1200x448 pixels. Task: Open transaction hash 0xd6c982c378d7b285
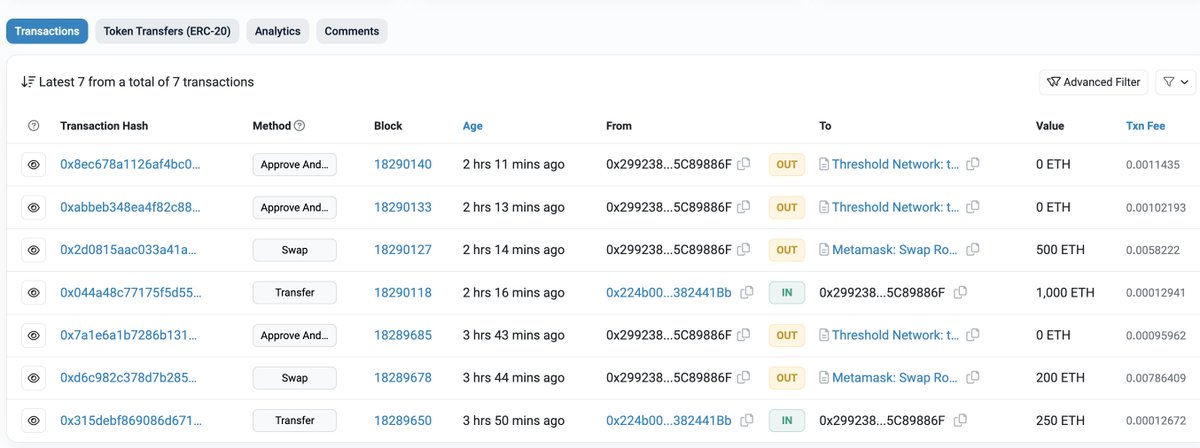[130, 378]
